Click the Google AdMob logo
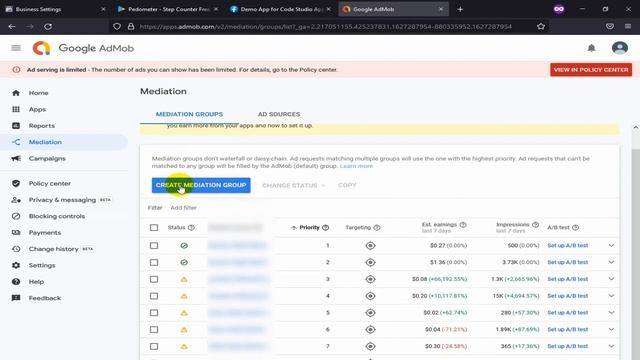This screenshot has width=640, height=360. pos(83,48)
